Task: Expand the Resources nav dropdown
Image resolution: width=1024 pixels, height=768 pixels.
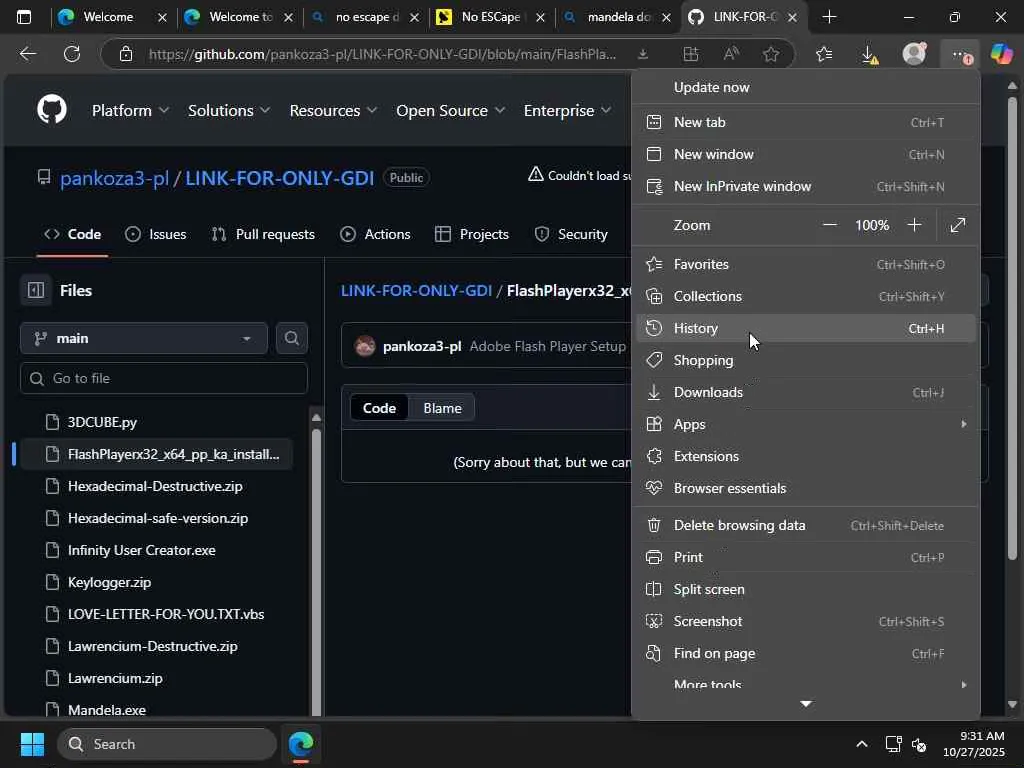Action: pos(333,110)
